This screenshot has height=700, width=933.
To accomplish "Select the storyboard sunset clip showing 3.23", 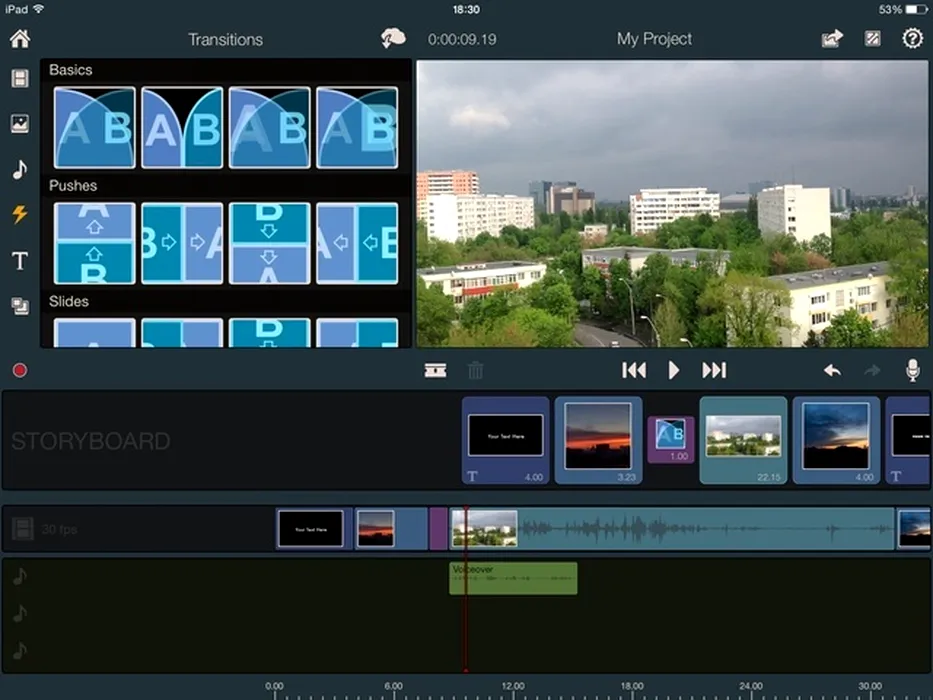I will pyautogui.click(x=598, y=440).
